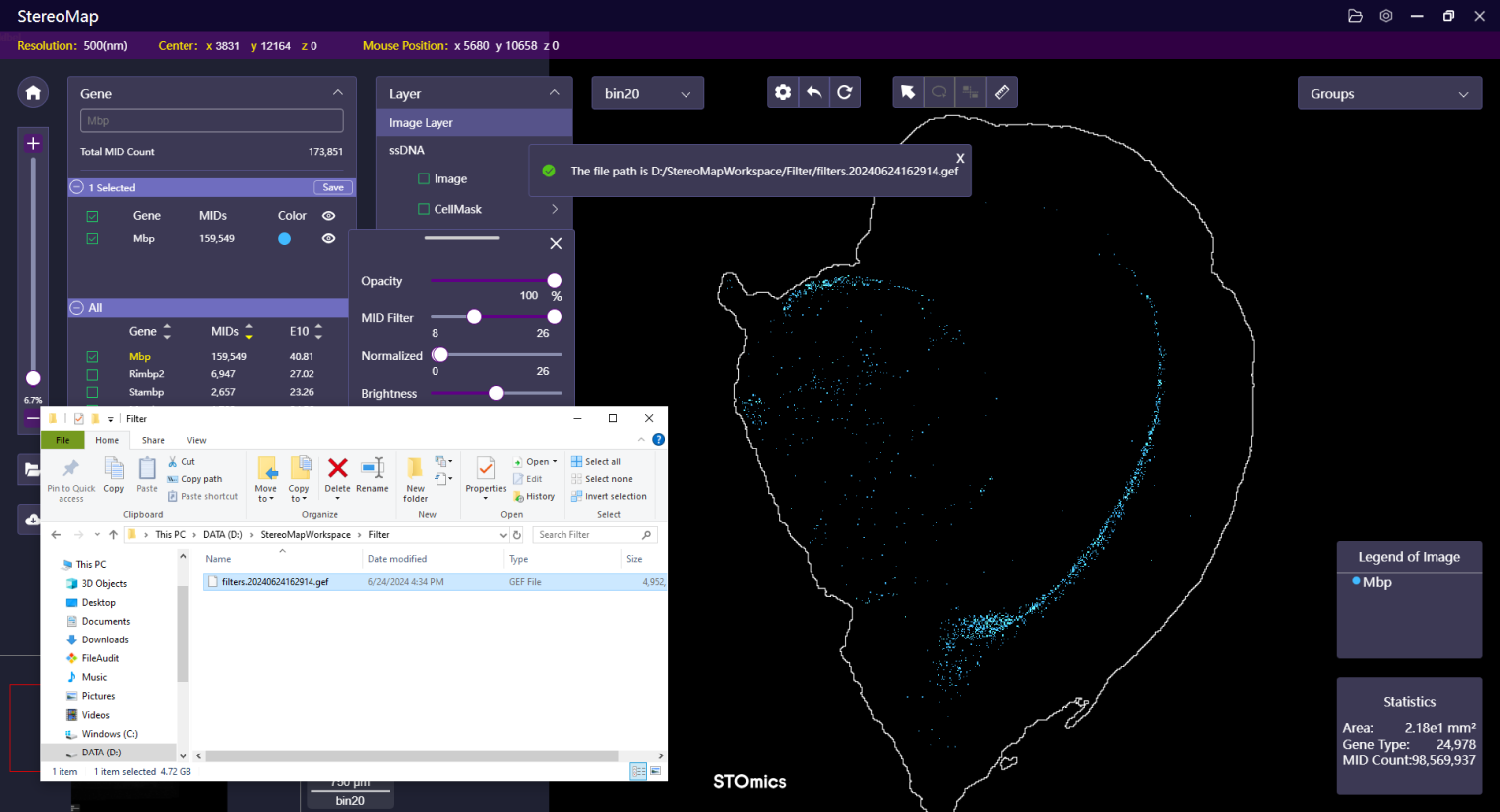
Task: Open the Move to dropdown in Explorer
Action: (266, 479)
